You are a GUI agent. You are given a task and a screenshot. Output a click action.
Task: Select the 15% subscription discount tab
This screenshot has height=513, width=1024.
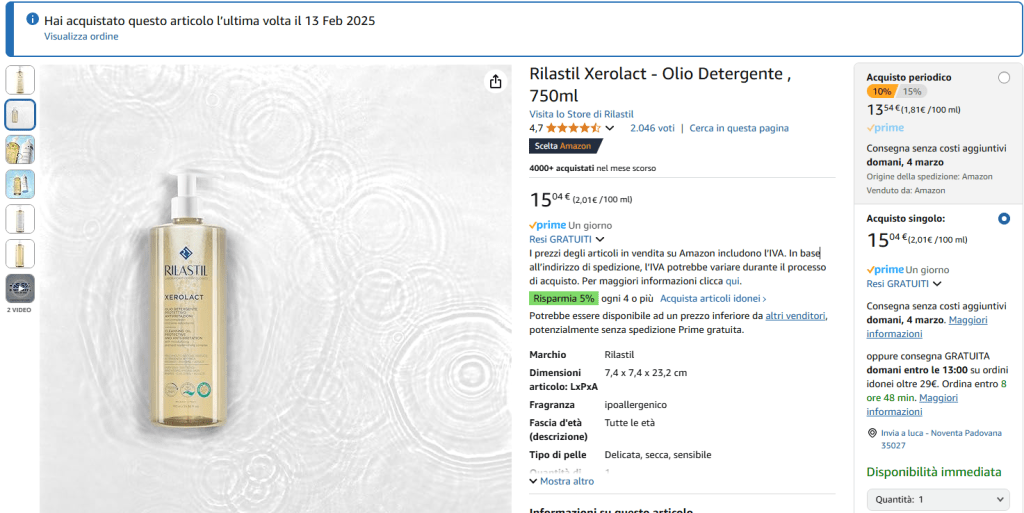coord(912,92)
